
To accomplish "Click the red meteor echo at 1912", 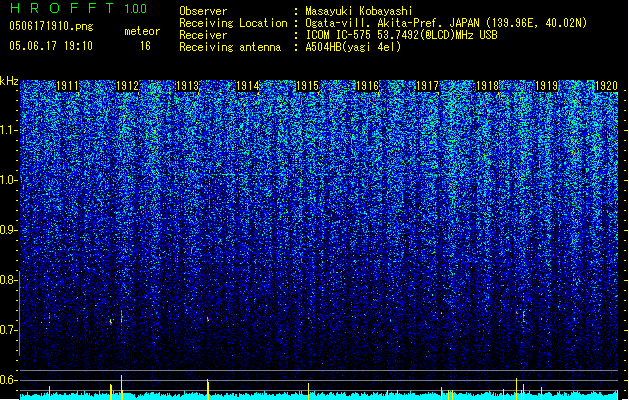I will click(x=122, y=317).
